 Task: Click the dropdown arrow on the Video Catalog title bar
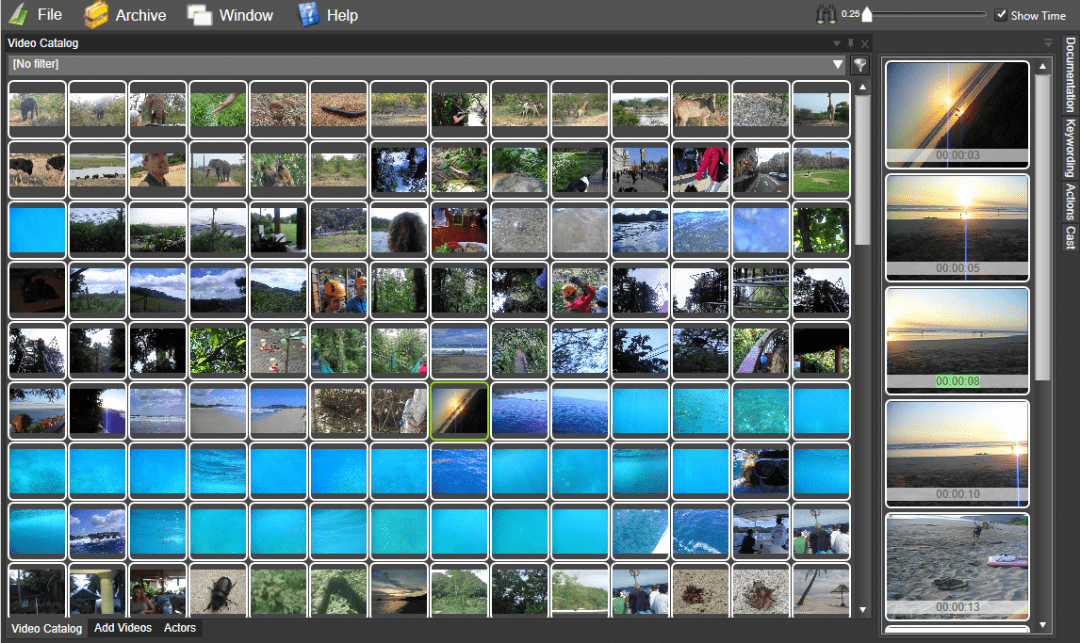[836, 43]
